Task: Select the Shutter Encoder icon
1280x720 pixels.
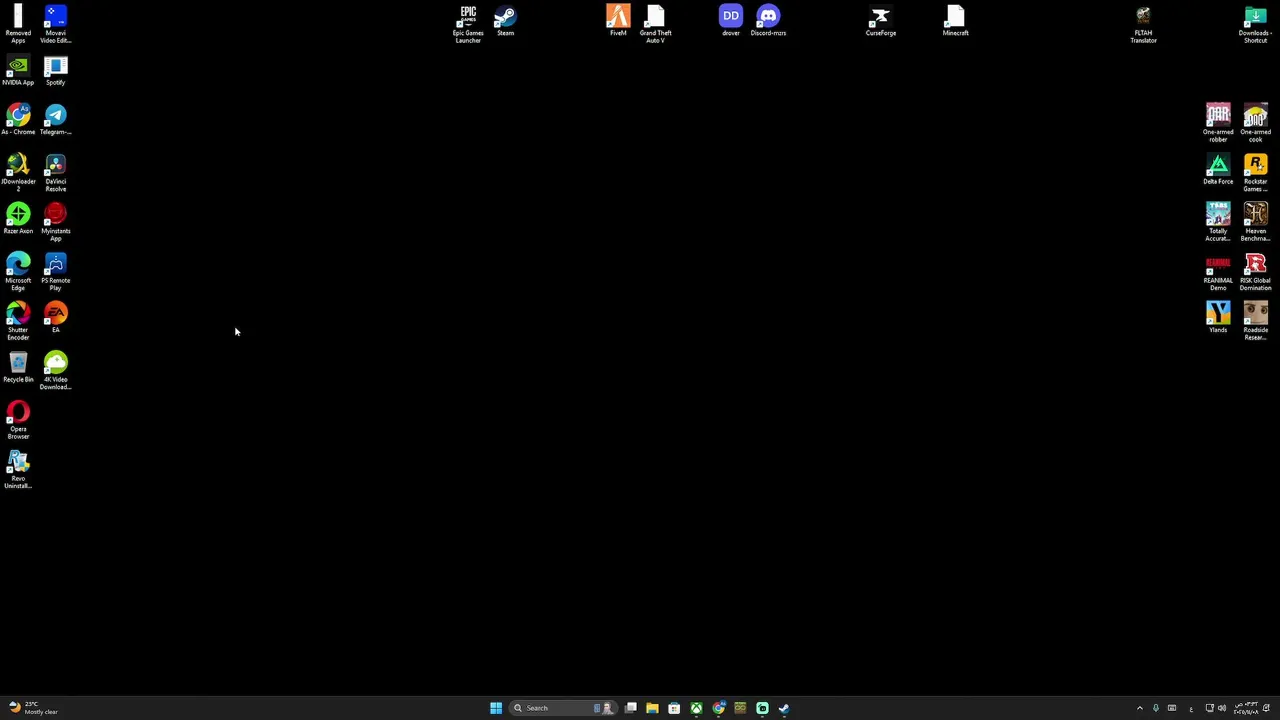Action: 18,321
